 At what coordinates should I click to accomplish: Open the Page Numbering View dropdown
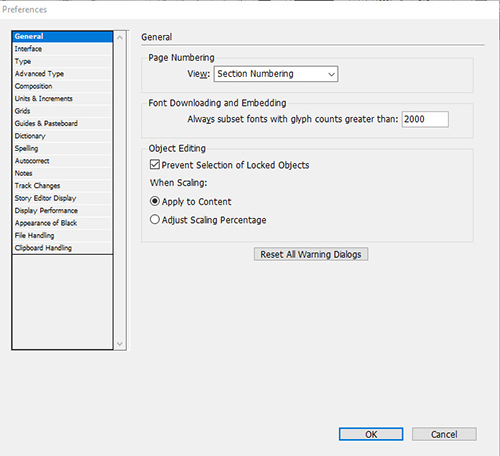[276, 74]
